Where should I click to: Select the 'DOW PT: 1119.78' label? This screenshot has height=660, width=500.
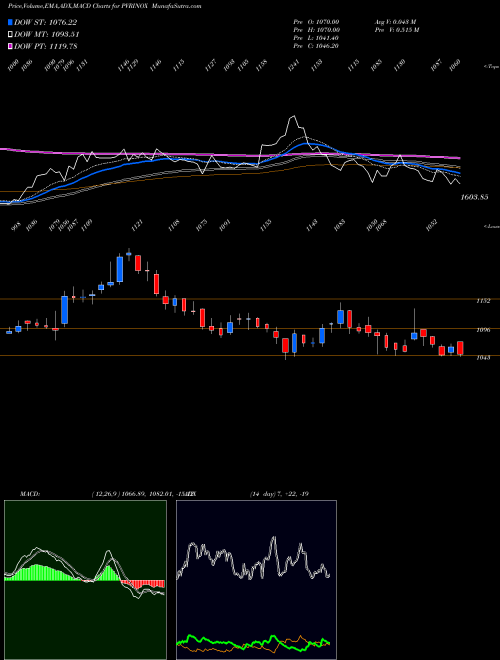45,47
